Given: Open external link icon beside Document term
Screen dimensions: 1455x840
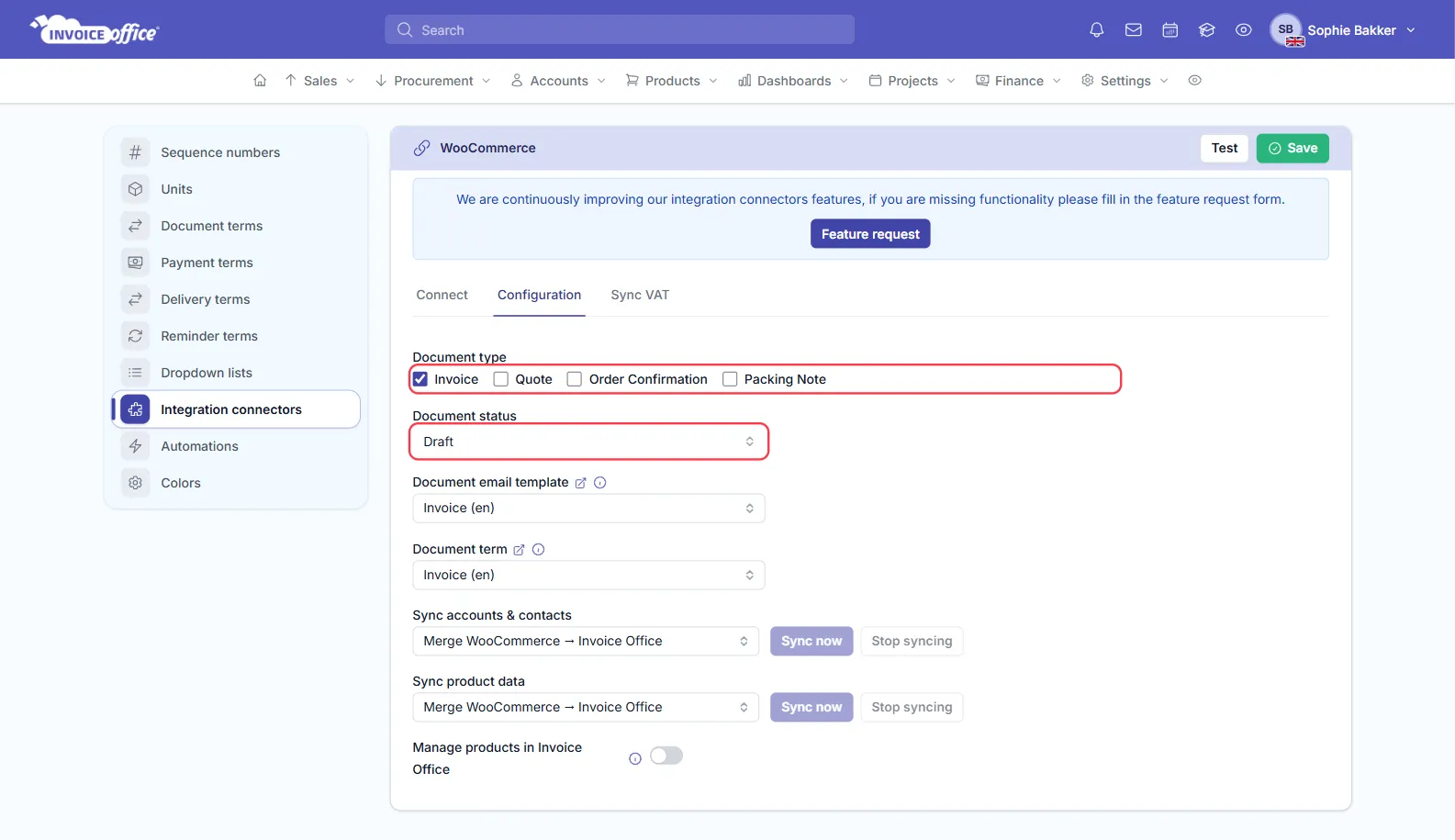Looking at the screenshot, I should (x=519, y=550).
